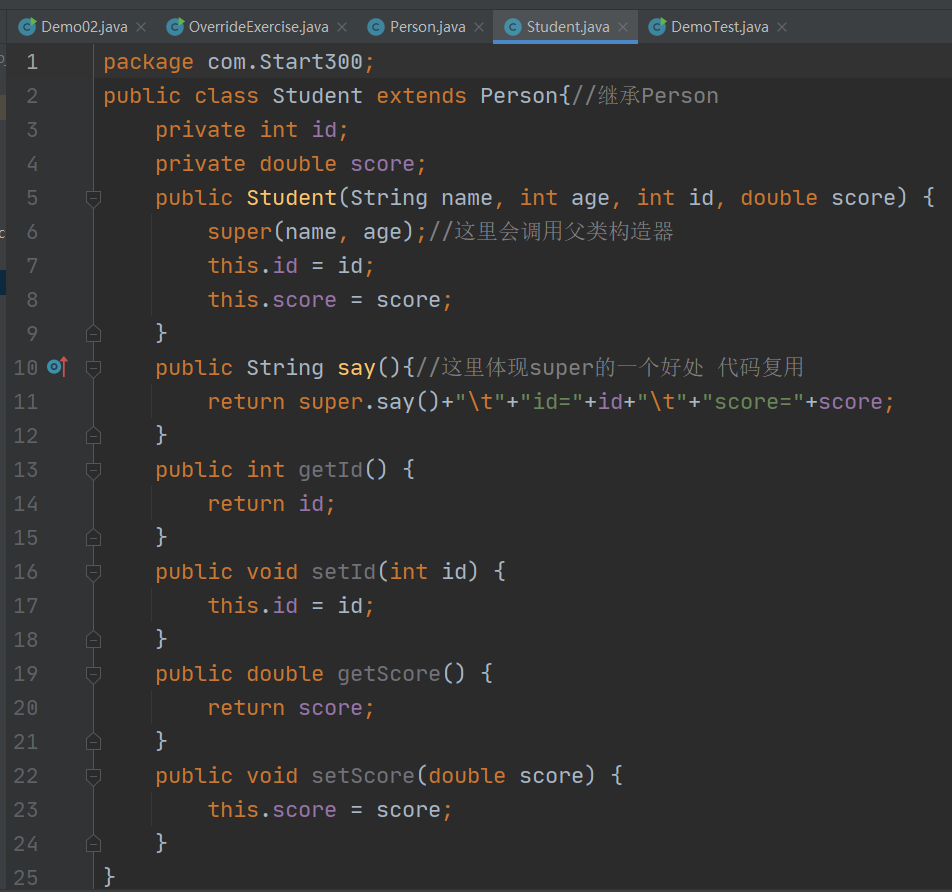952x892 pixels.
Task: Click line number 25 in the gutter
Action: pos(26,878)
